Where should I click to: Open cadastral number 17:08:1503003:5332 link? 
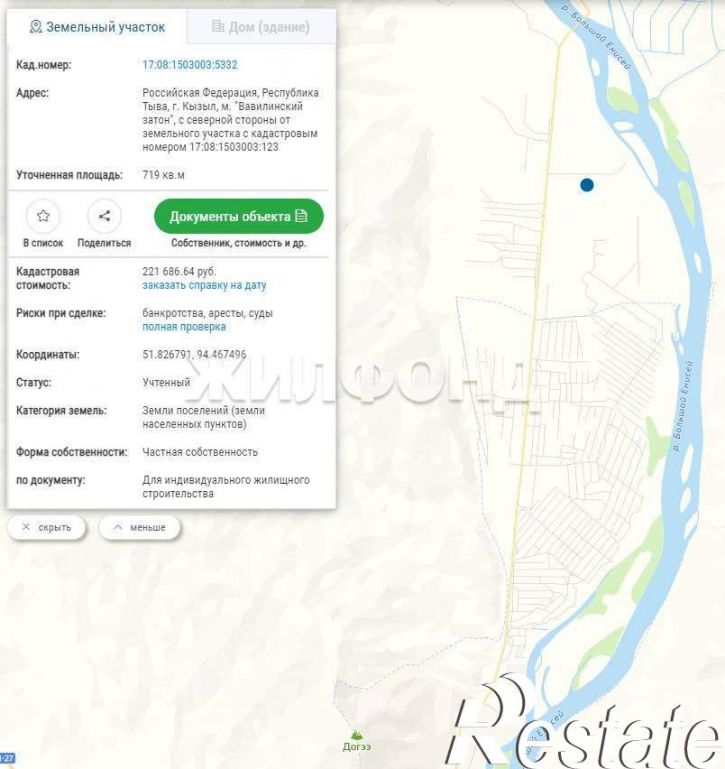click(190, 65)
